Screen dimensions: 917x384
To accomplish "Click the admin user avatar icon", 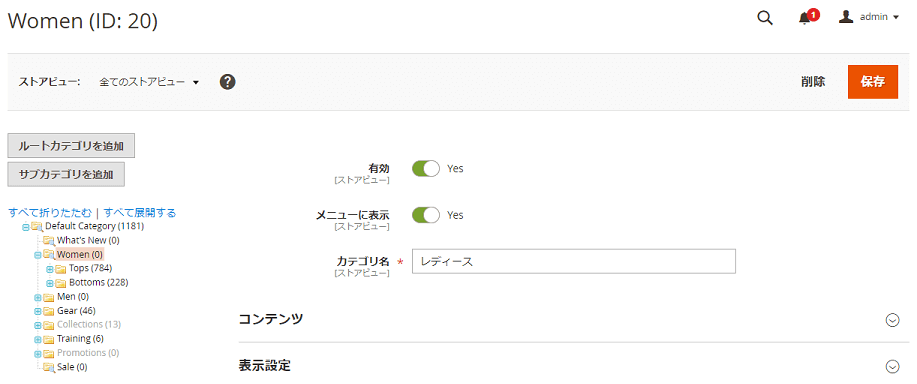I will tap(846, 17).
